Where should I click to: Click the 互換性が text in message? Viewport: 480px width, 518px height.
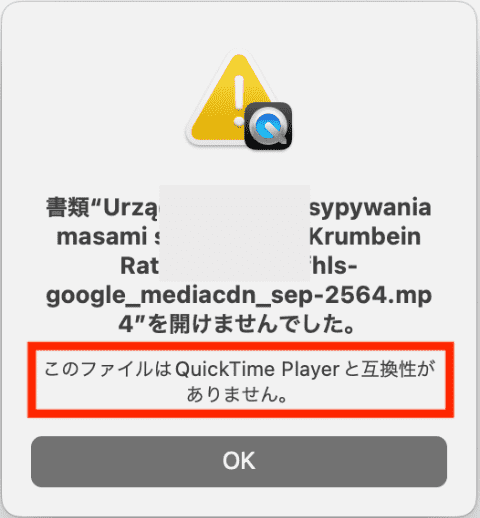(x=399, y=369)
